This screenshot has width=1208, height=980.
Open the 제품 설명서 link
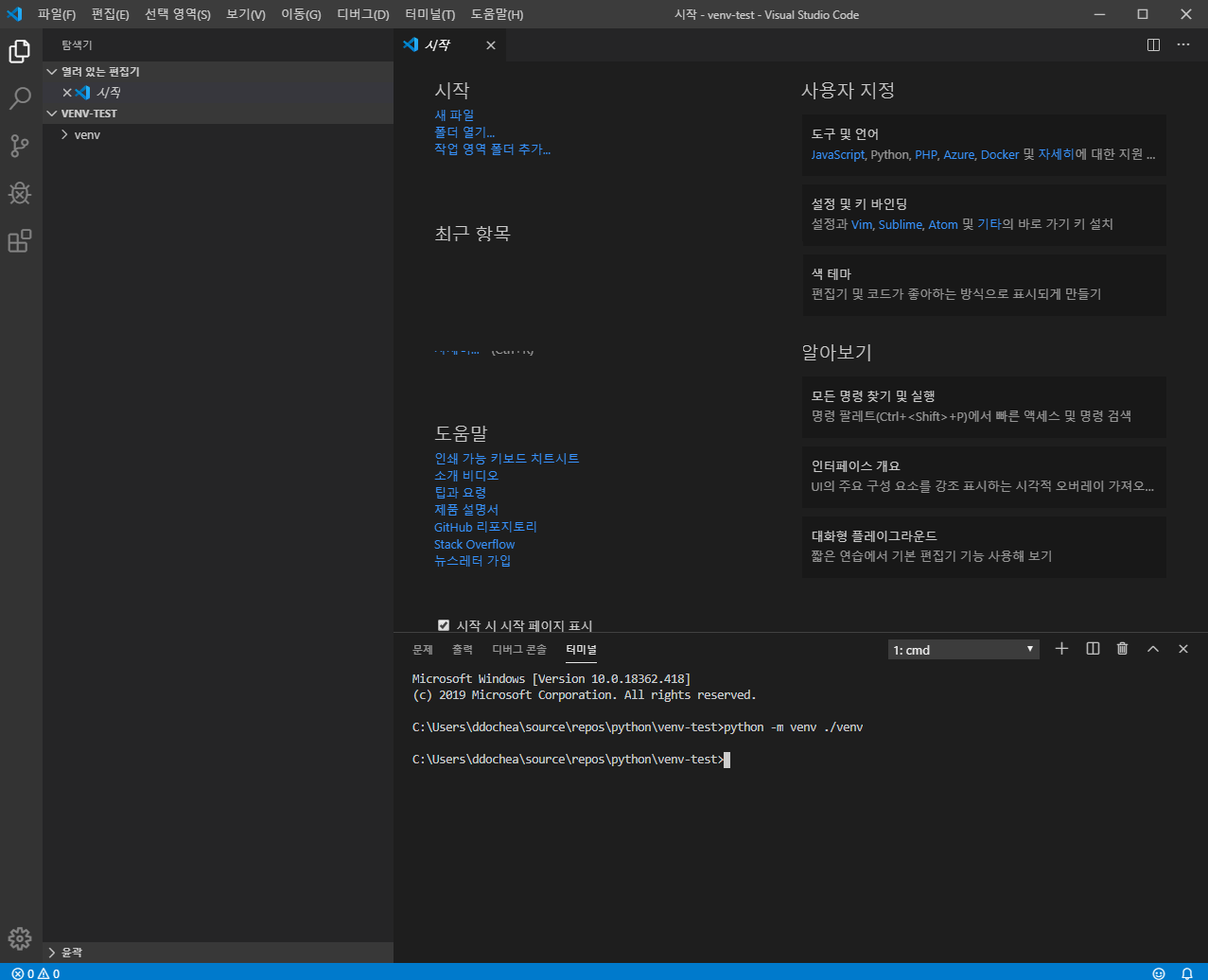(466, 510)
